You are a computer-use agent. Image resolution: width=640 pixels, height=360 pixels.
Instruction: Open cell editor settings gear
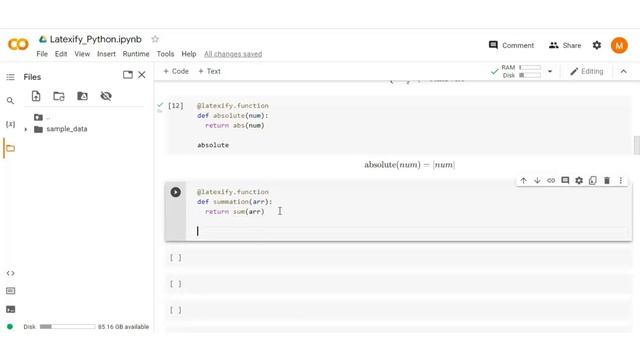579,180
